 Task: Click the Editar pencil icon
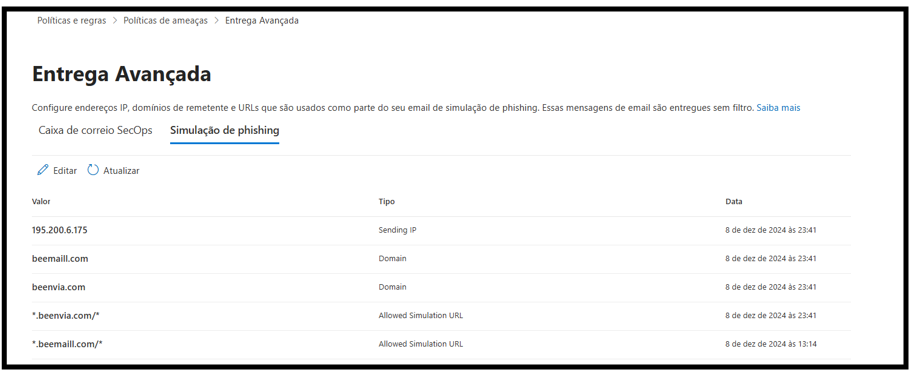pyautogui.click(x=42, y=170)
